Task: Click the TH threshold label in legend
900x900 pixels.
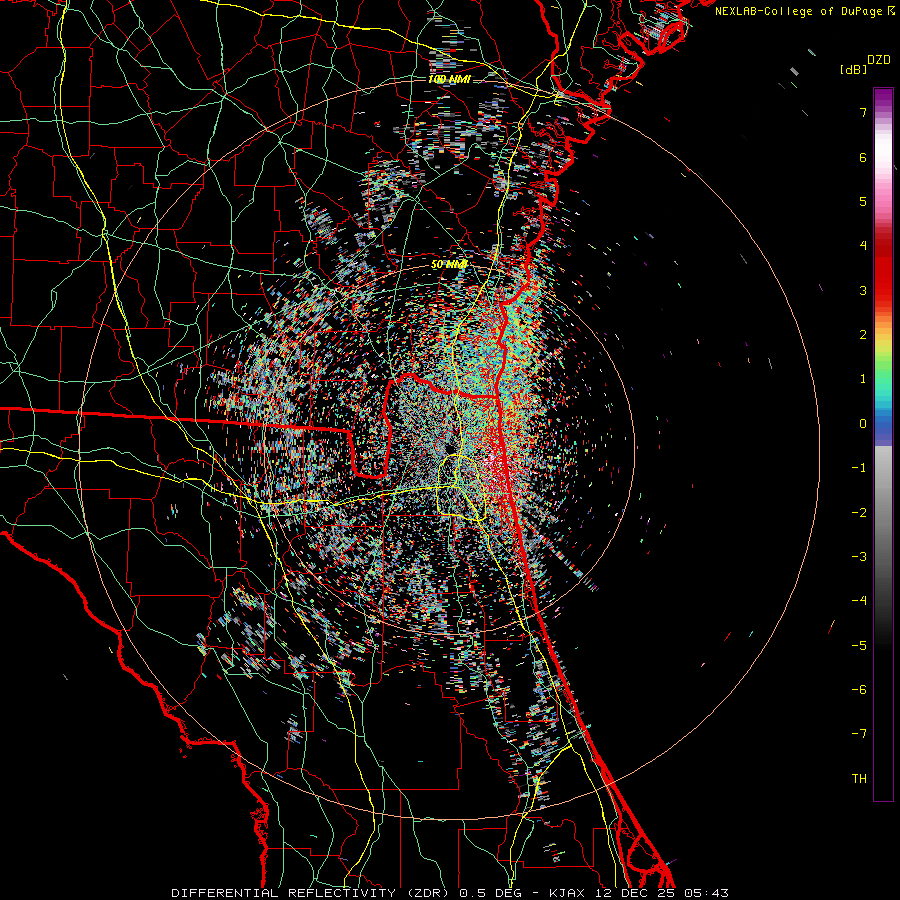Action: tap(859, 779)
